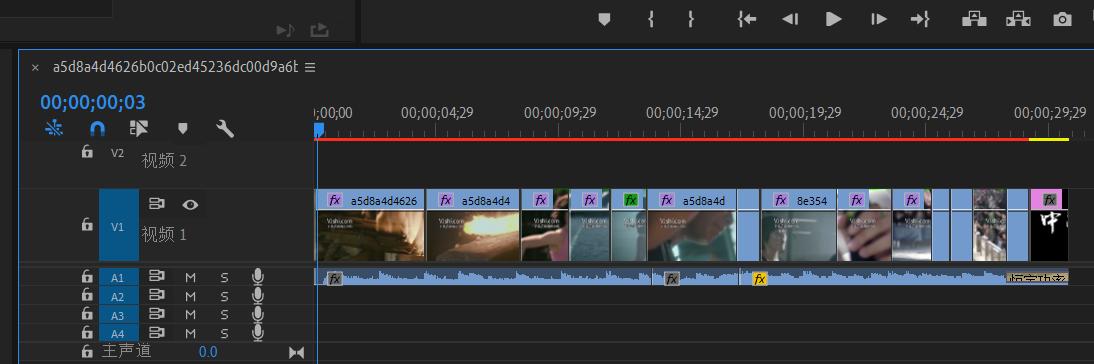
Task: Step forward one frame
Action: coord(878,20)
